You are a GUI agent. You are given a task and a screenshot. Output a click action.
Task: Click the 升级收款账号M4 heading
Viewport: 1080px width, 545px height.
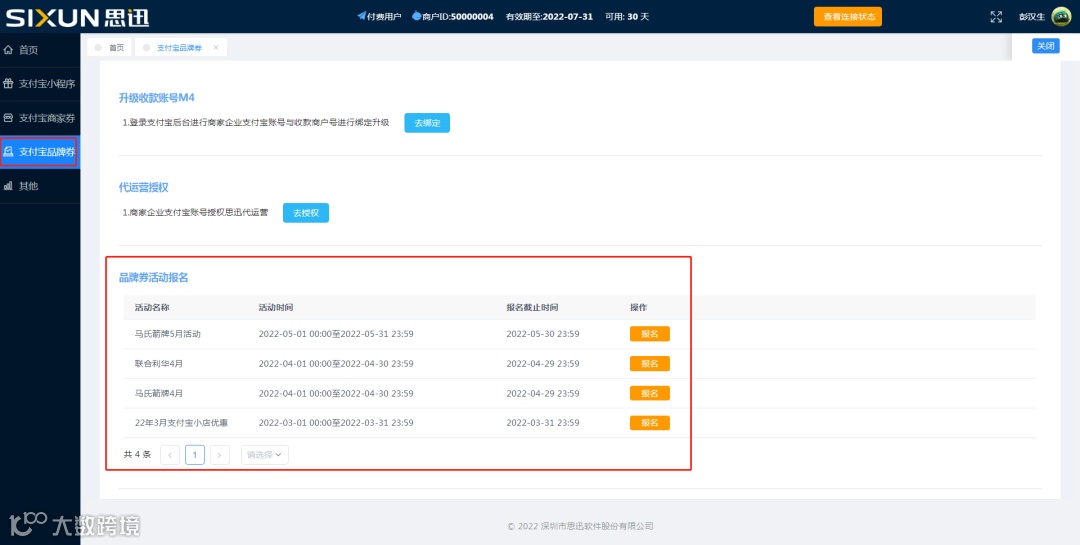156,98
